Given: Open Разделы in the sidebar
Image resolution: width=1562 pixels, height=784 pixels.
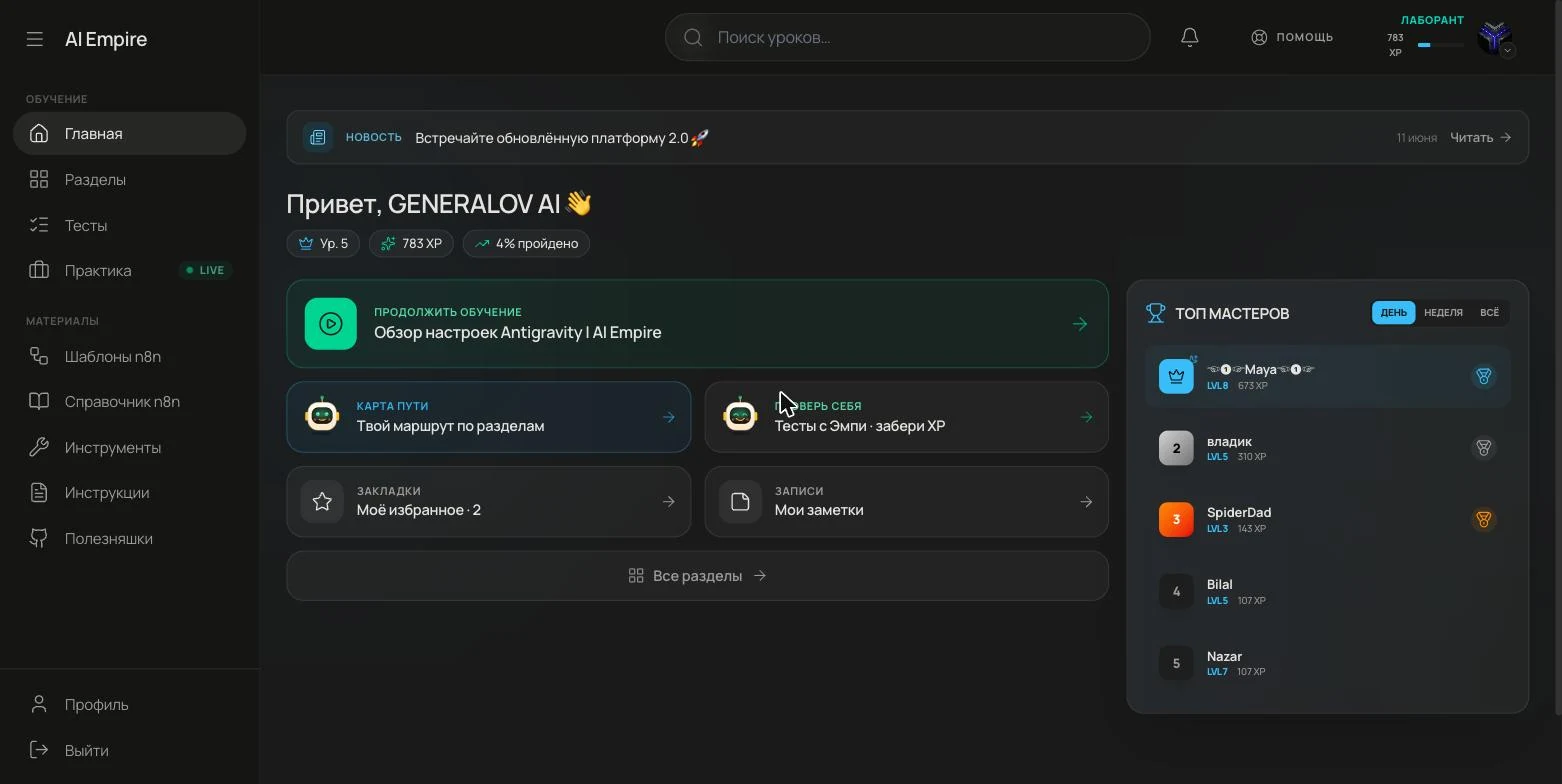Looking at the screenshot, I should tap(130, 179).
